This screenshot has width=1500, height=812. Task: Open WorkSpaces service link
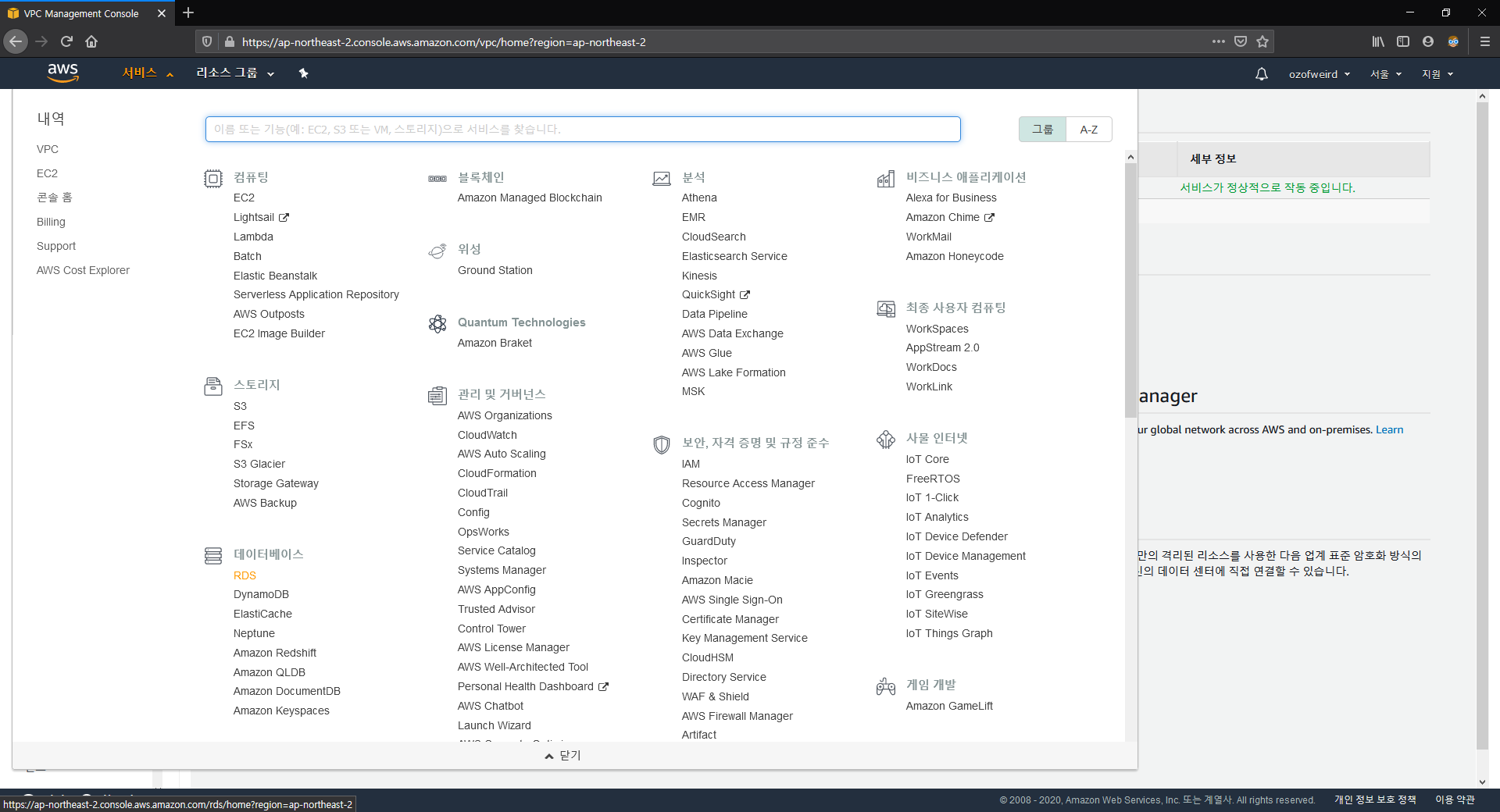937,329
